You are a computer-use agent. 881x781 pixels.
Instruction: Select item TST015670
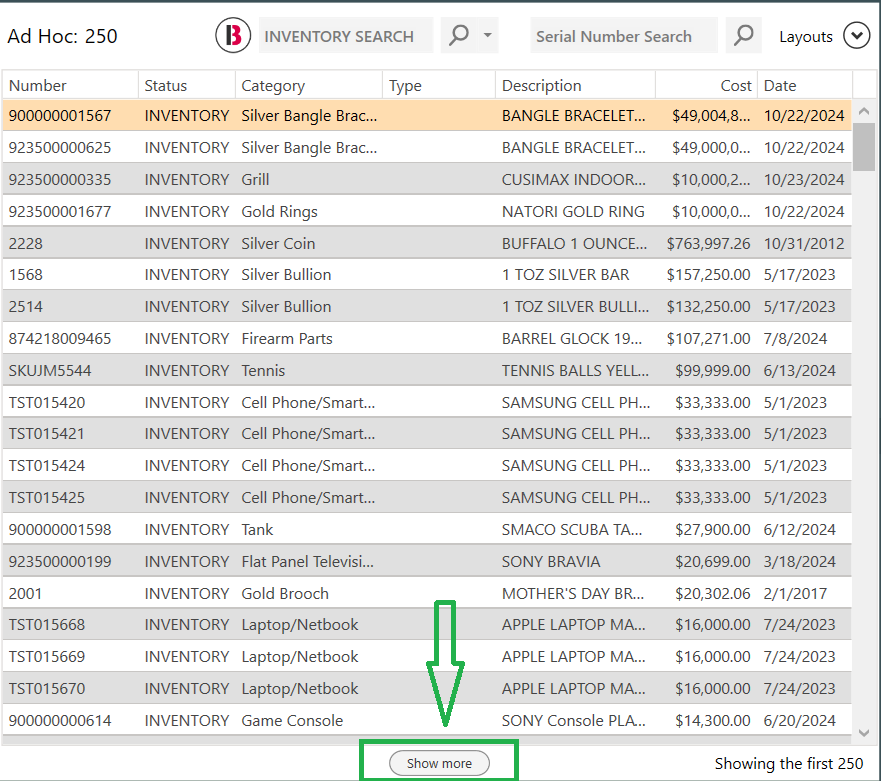tap(427, 688)
